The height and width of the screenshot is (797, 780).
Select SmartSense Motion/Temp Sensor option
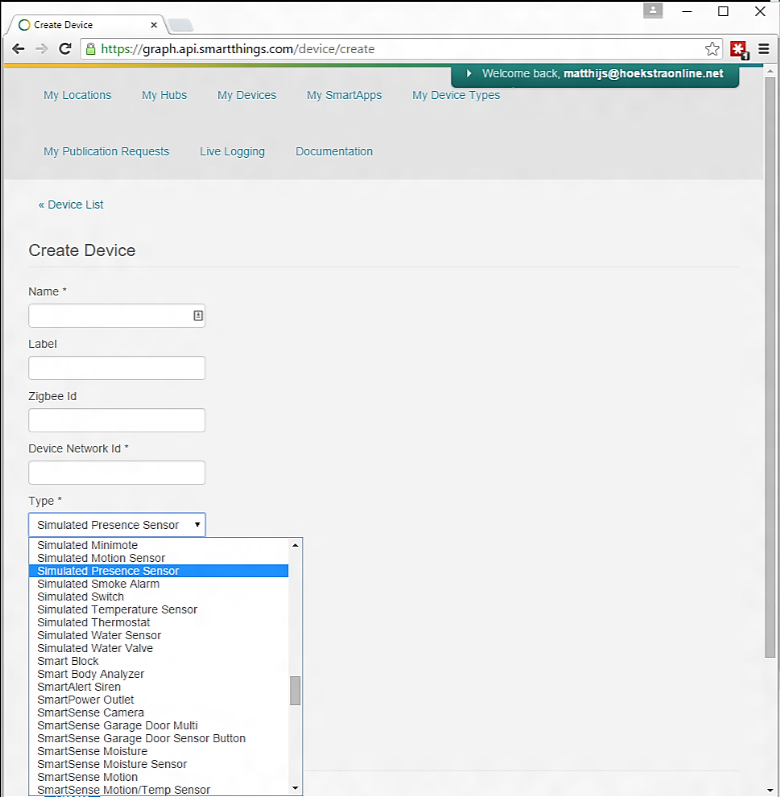159,789
